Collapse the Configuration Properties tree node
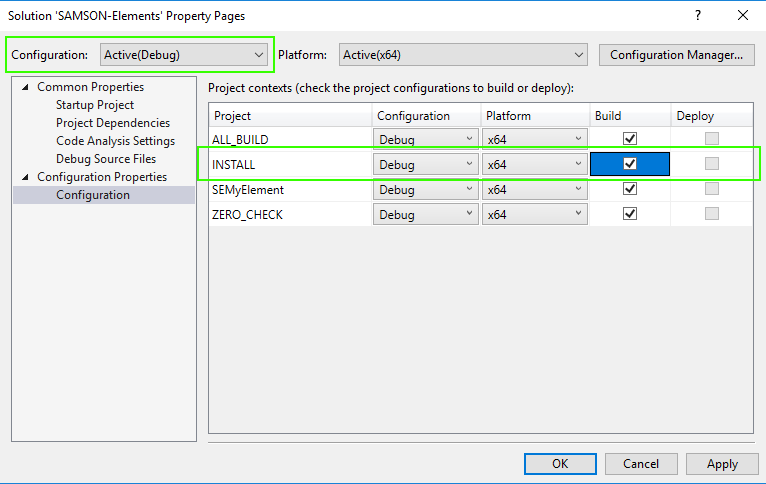 pos(25,177)
